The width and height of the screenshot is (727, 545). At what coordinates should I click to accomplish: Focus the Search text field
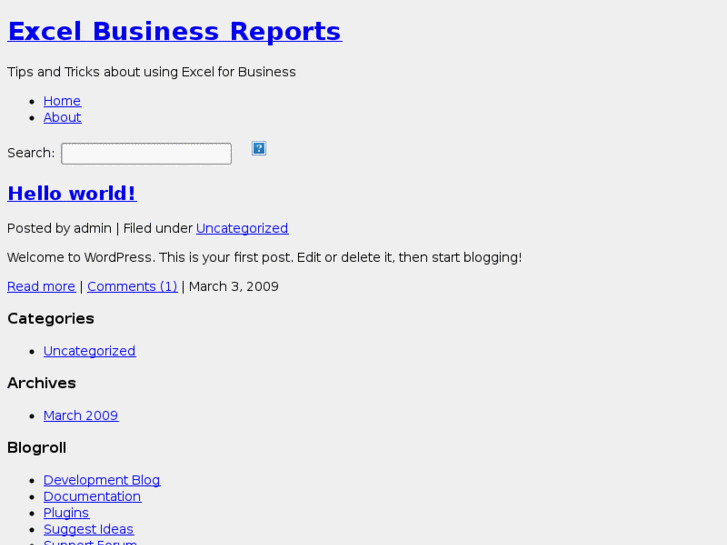tap(147, 154)
